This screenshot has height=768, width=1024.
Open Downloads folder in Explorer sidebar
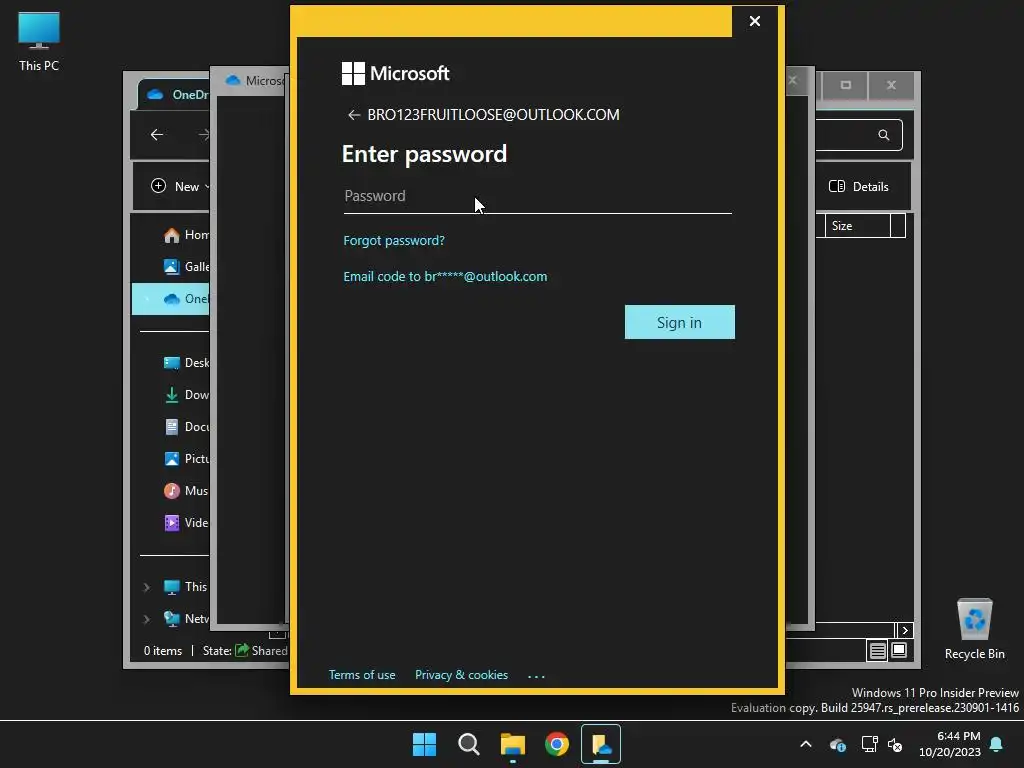click(186, 394)
